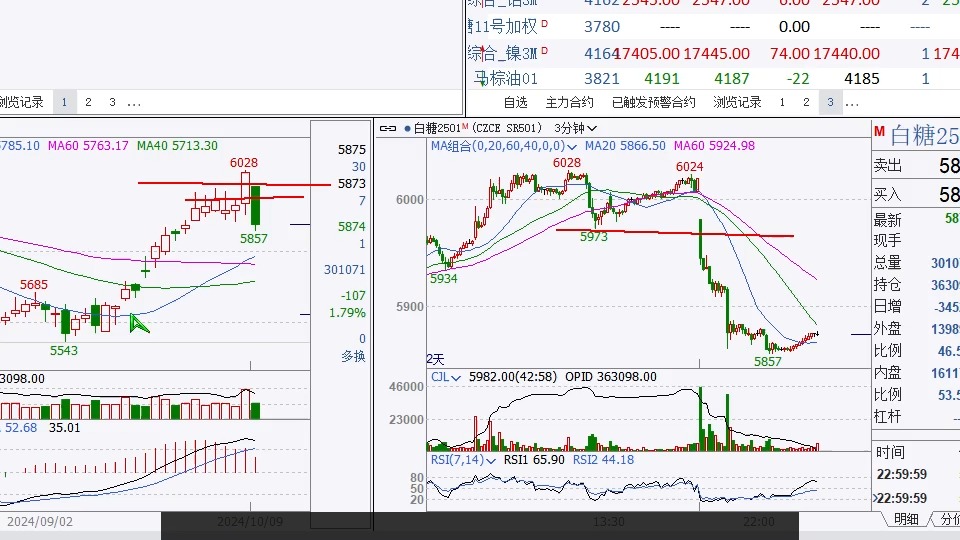Image resolution: width=960 pixels, height=540 pixels.
Task: Select the 综合_镍3M quote row
Action: click(504, 53)
